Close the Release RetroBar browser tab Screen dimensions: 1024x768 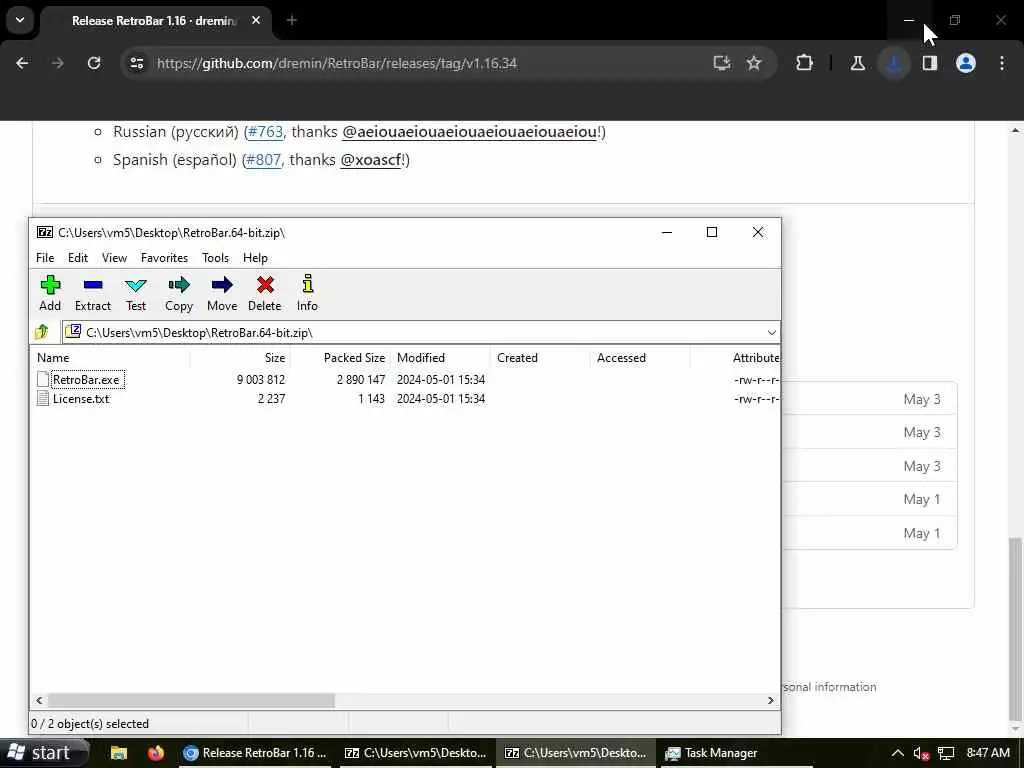point(256,20)
